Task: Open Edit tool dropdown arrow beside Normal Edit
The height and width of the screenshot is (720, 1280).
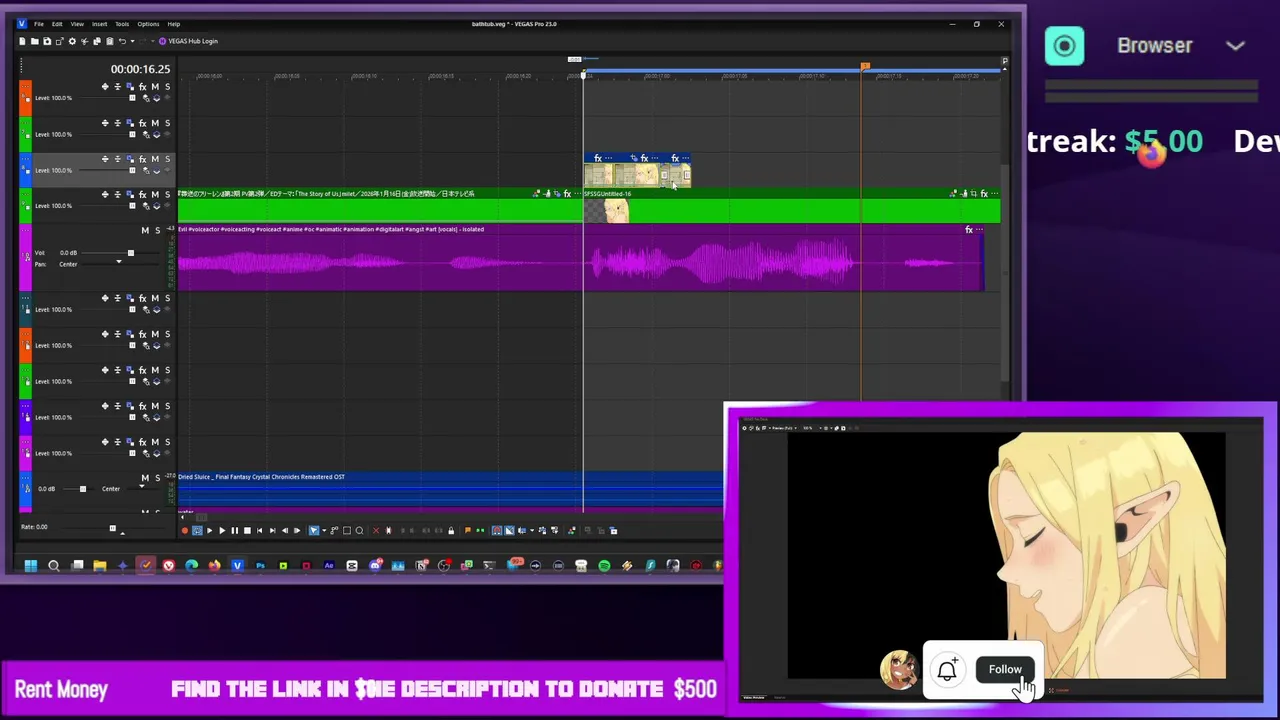Action: [x=324, y=531]
